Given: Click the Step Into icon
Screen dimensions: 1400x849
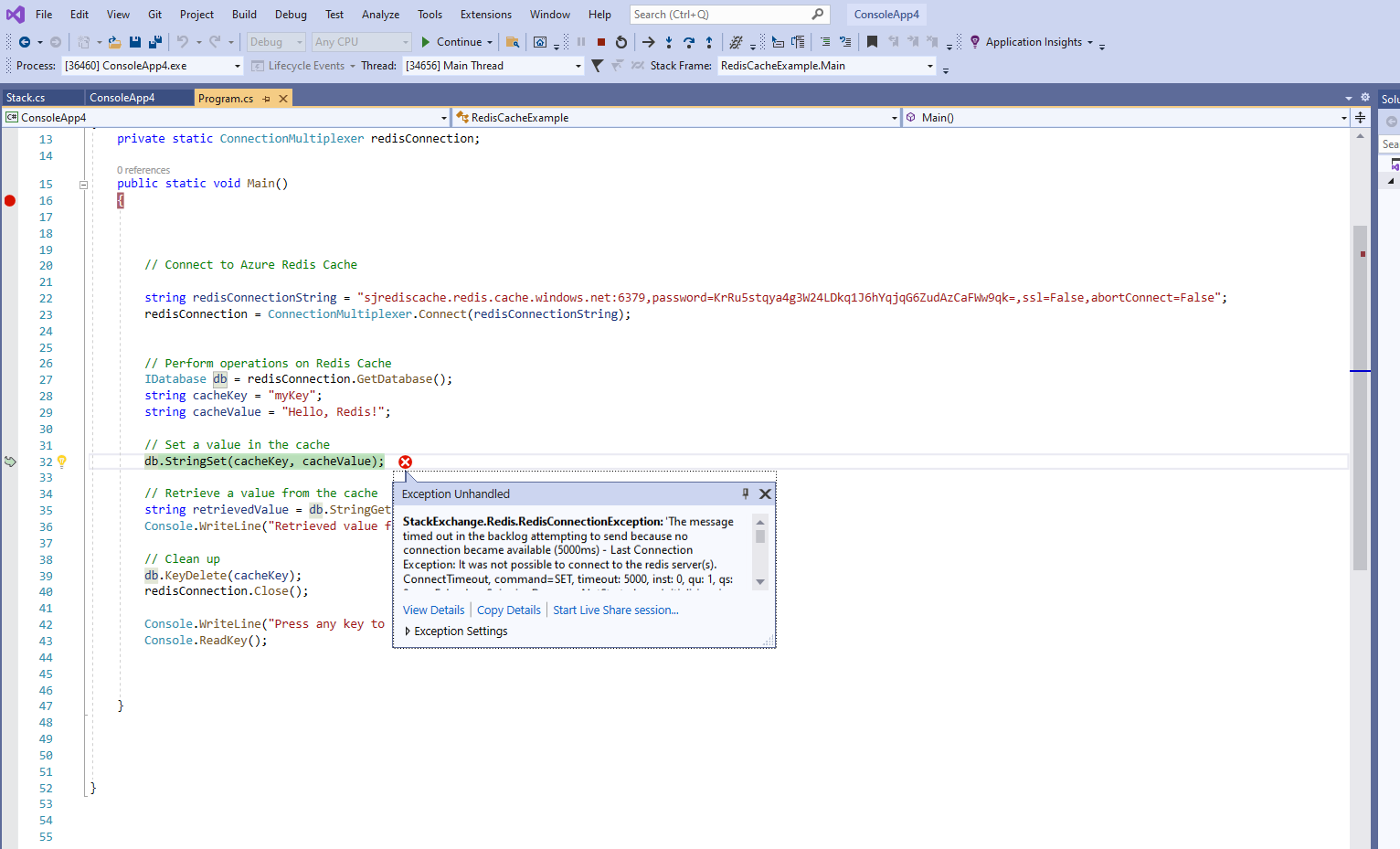Looking at the screenshot, I should pos(669,42).
